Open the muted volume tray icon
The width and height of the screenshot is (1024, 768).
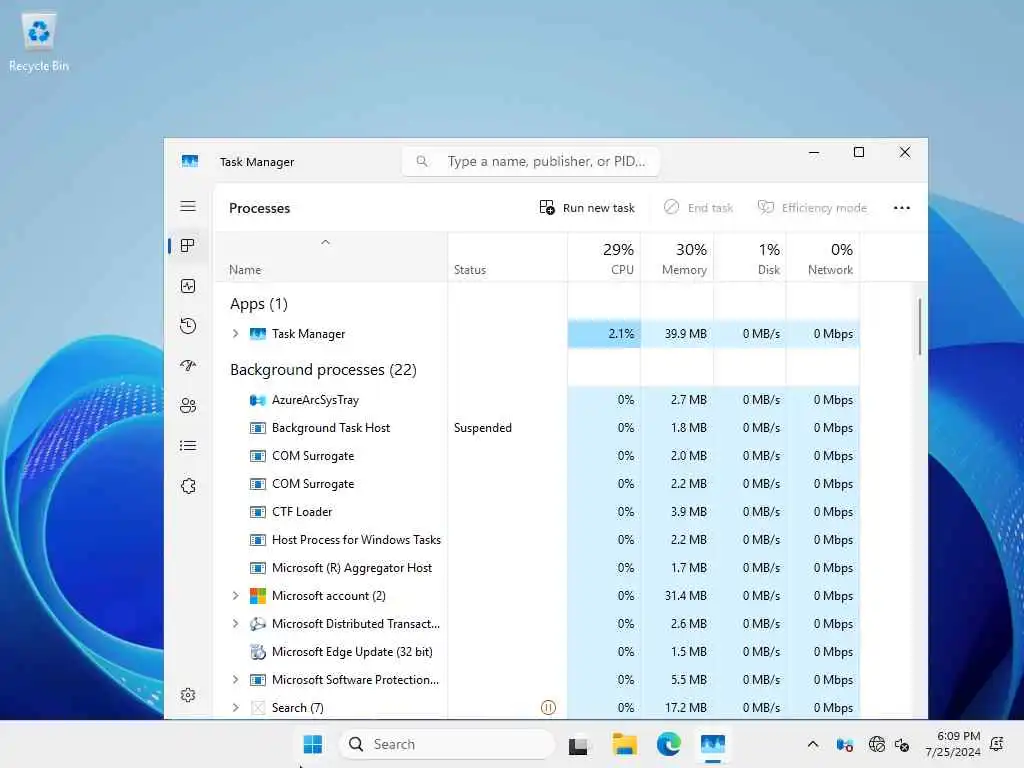[902, 744]
